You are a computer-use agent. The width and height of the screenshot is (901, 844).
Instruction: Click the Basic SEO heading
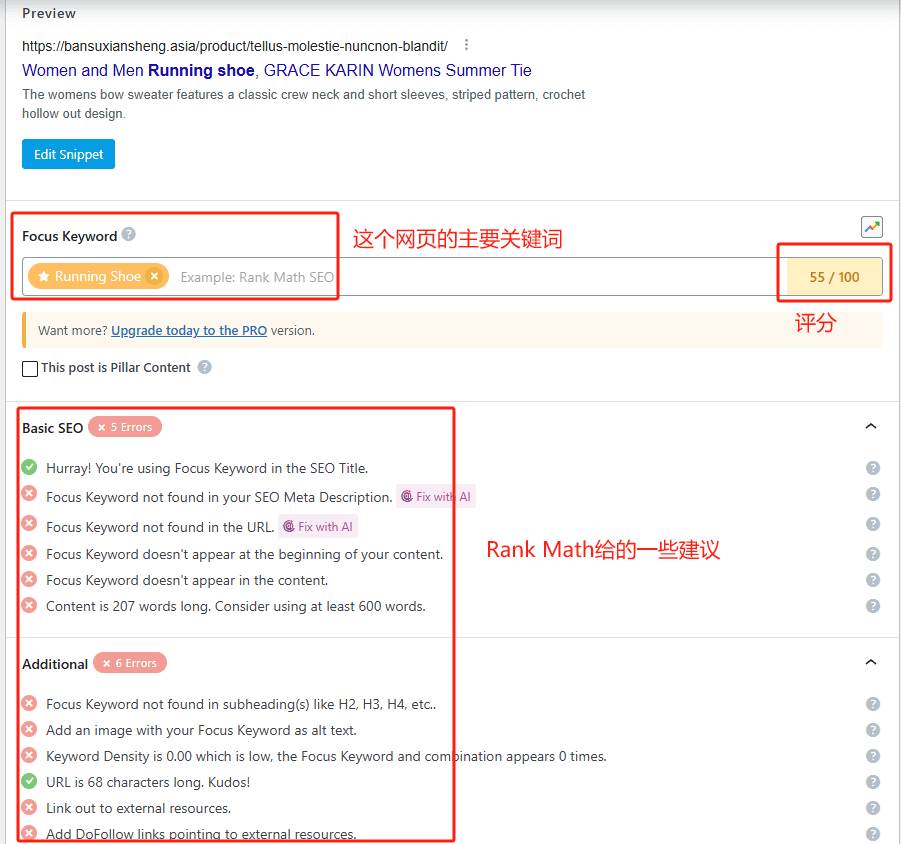pyautogui.click(x=53, y=428)
